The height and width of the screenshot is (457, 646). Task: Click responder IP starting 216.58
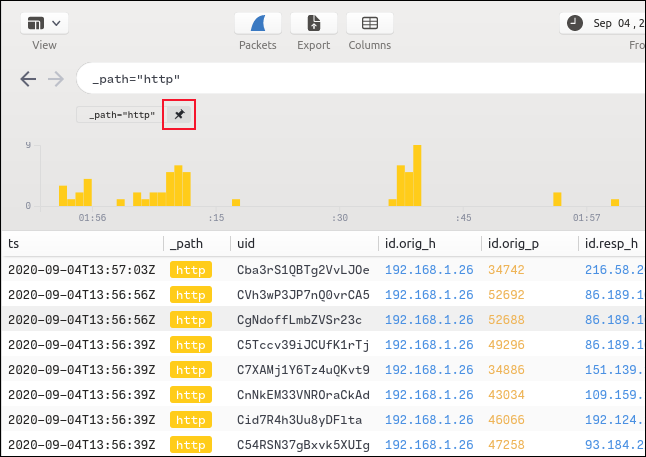coord(615,270)
